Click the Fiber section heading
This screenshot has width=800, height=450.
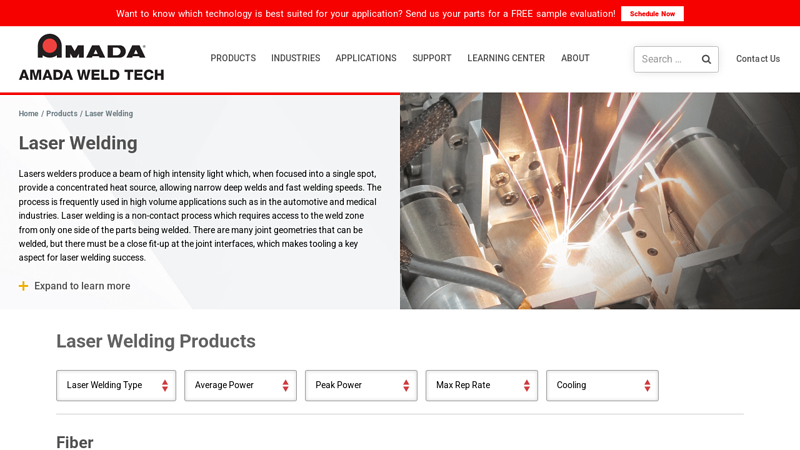tap(75, 442)
